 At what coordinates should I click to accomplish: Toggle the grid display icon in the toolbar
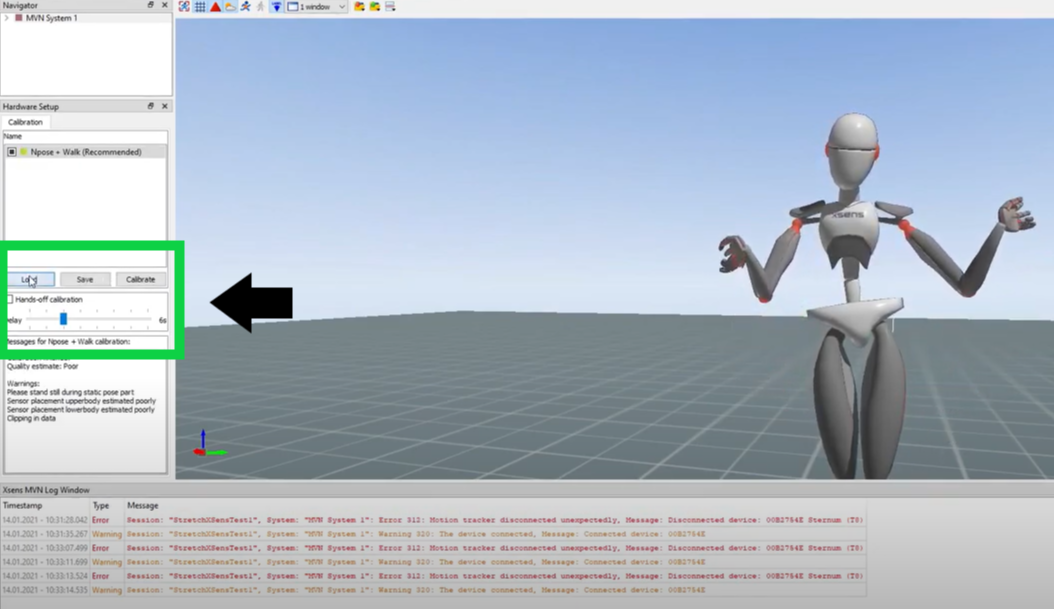(x=199, y=7)
